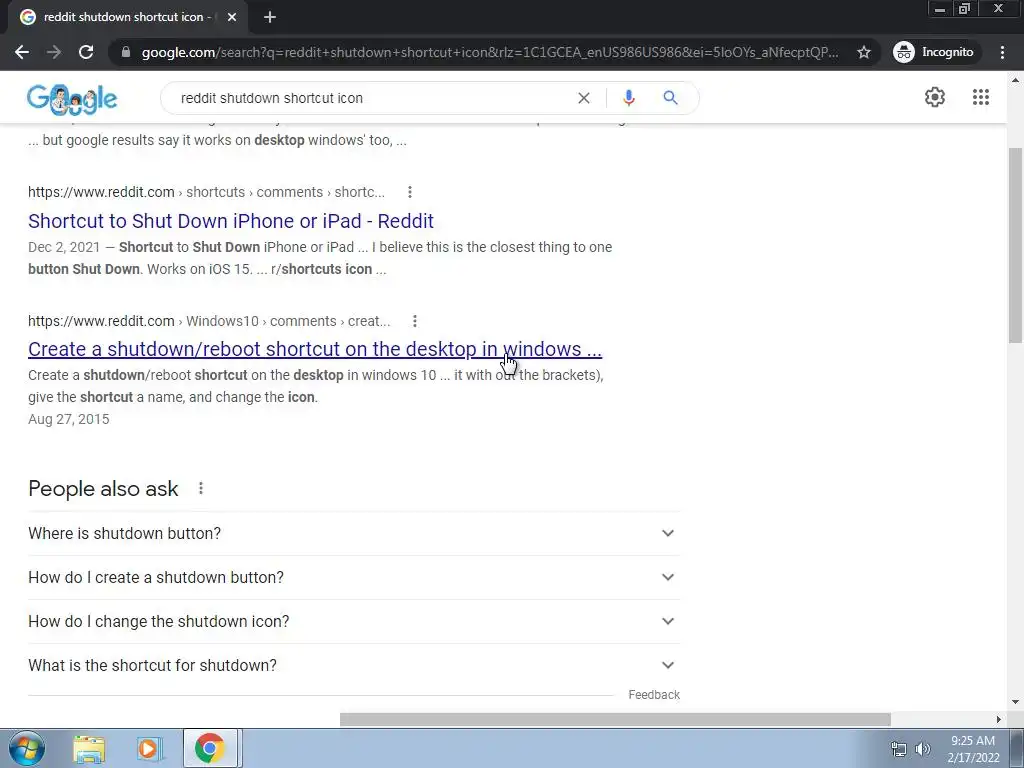Click the volume speaker tray icon
The height and width of the screenshot is (768, 1024).
[922, 749]
